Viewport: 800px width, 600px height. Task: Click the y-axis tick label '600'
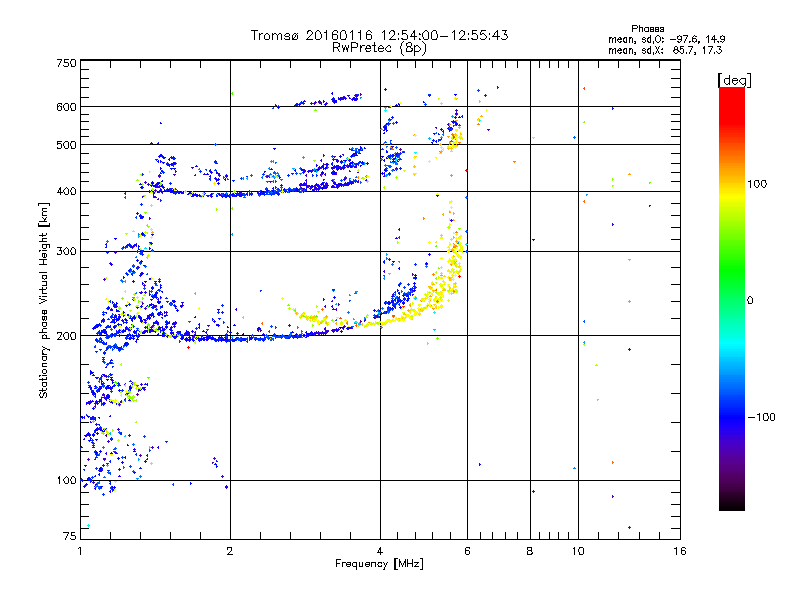click(x=66, y=107)
